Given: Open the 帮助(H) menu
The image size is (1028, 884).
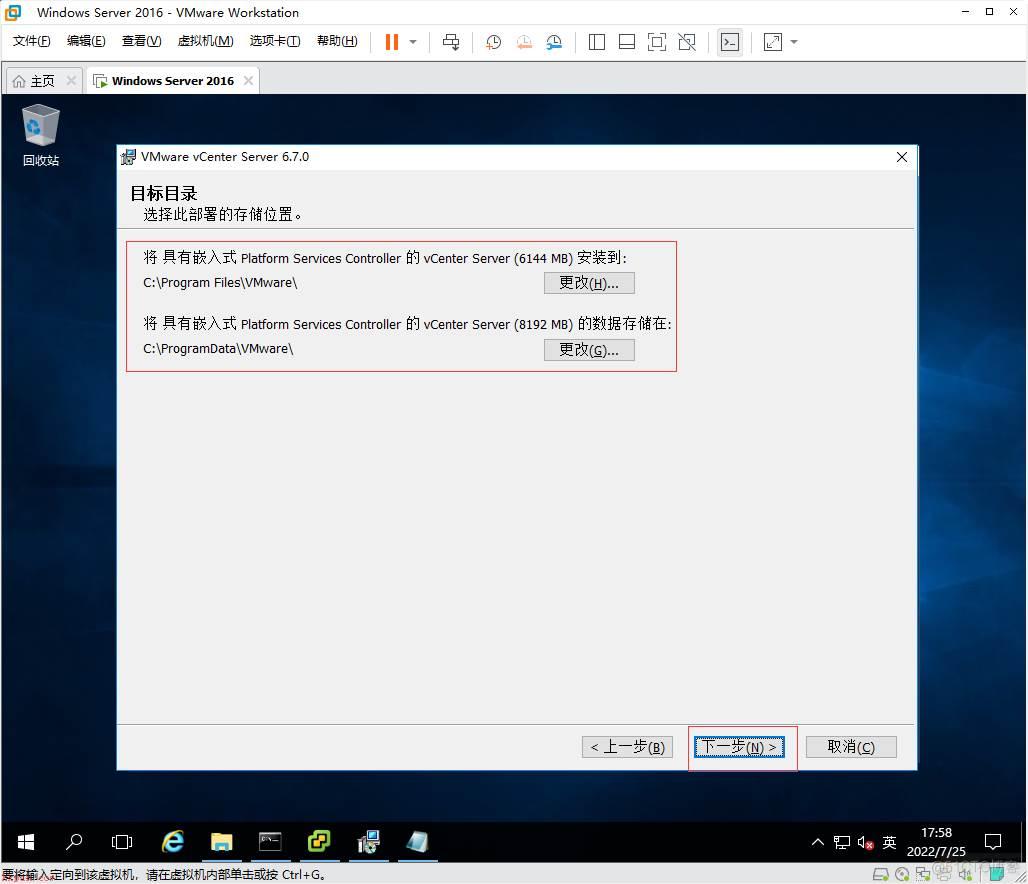Looking at the screenshot, I should pyautogui.click(x=337, y=41).
